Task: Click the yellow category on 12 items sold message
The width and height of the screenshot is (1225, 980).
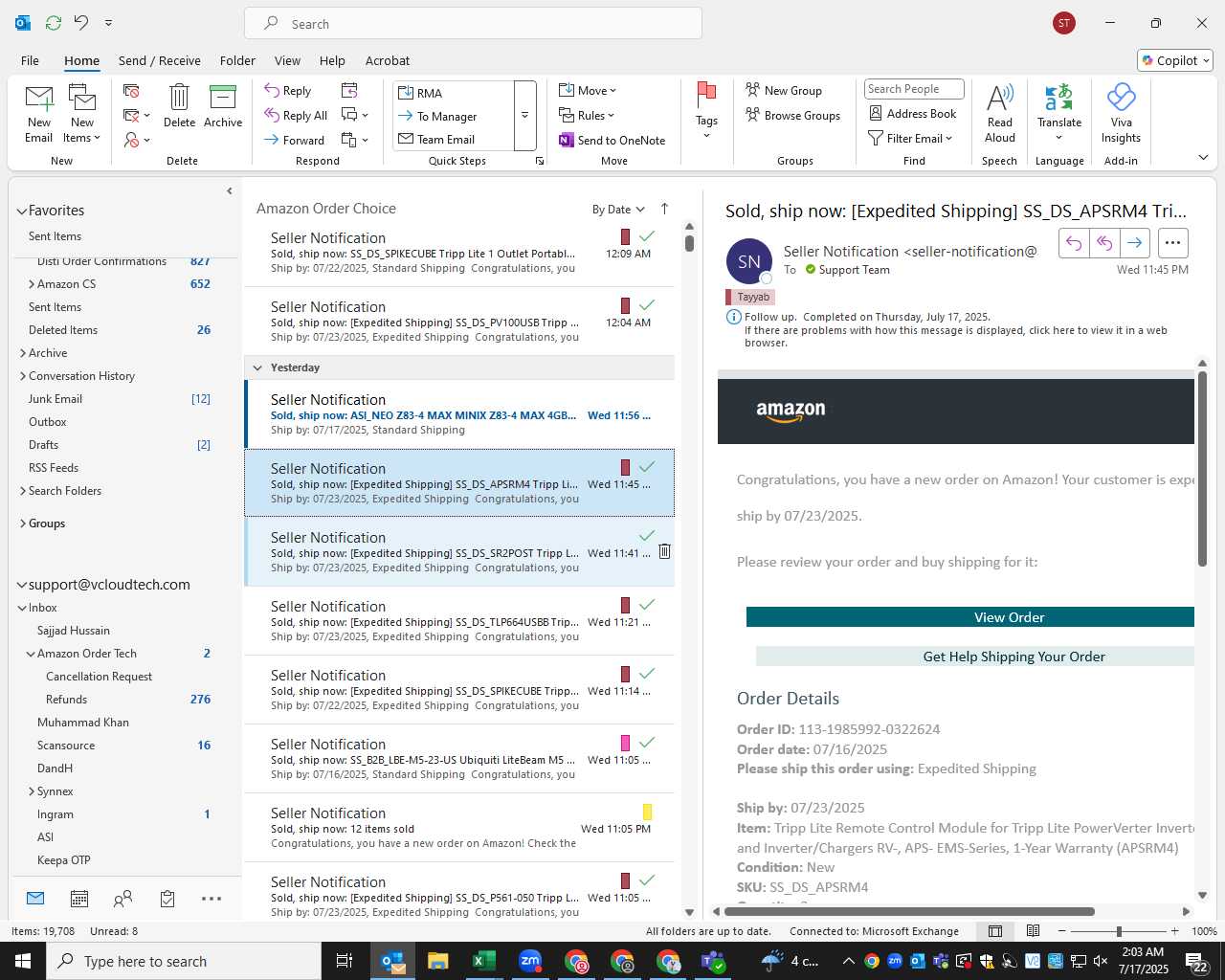Action: [x=647, y=812]
